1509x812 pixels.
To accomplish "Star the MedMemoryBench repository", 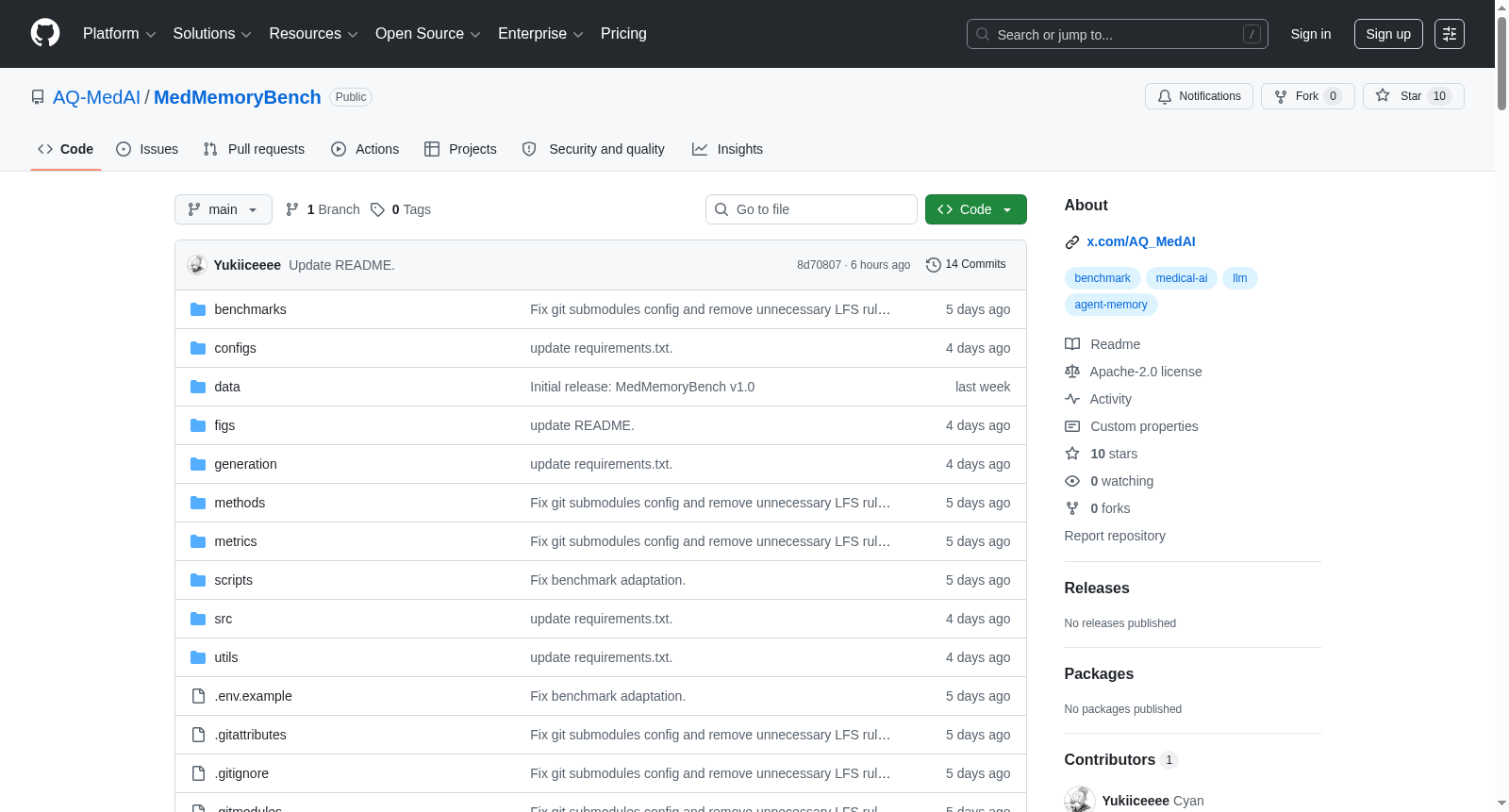I will click(1413, 96).
